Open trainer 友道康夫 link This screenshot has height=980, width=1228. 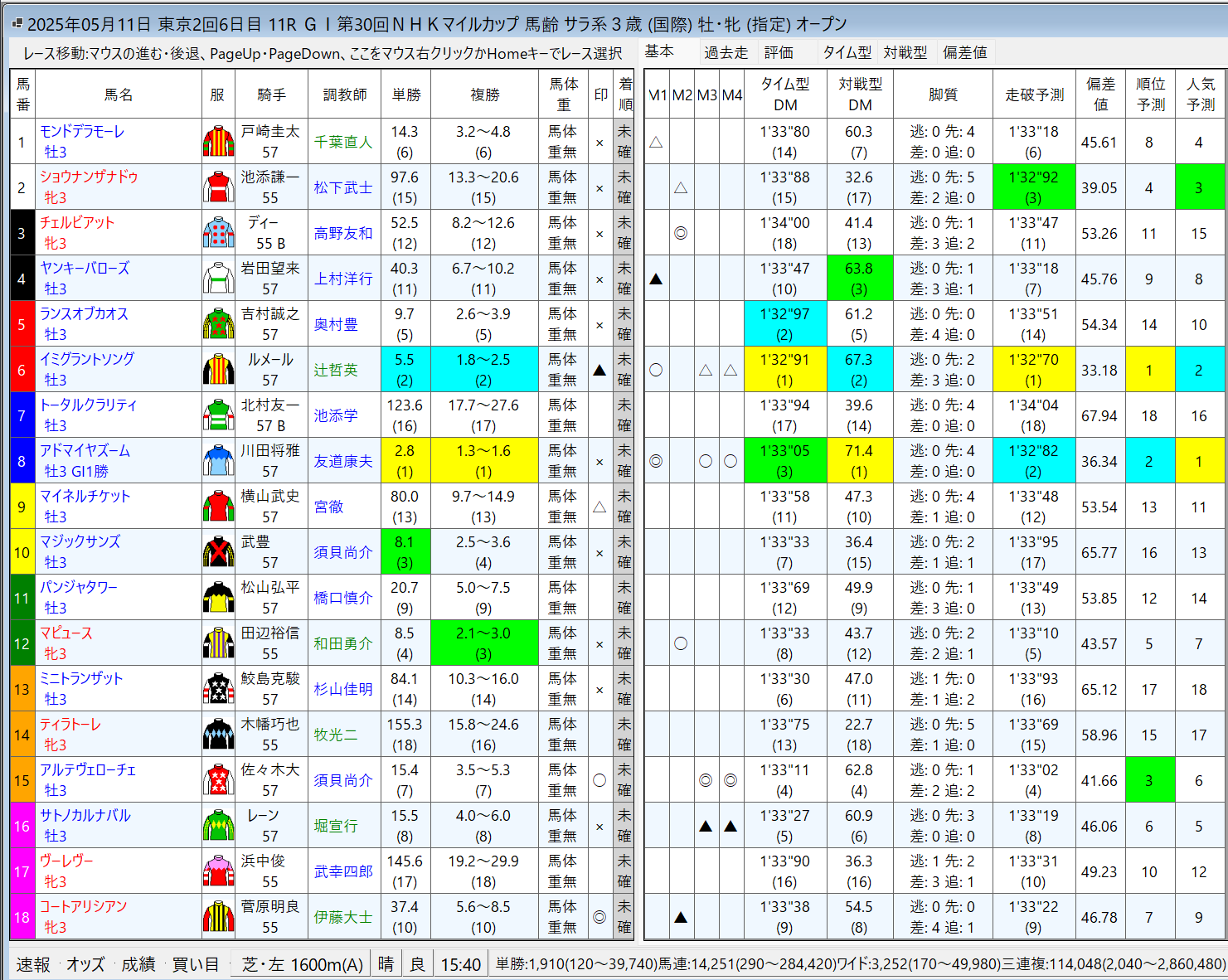pyautogui.click(x=343, y=461)
